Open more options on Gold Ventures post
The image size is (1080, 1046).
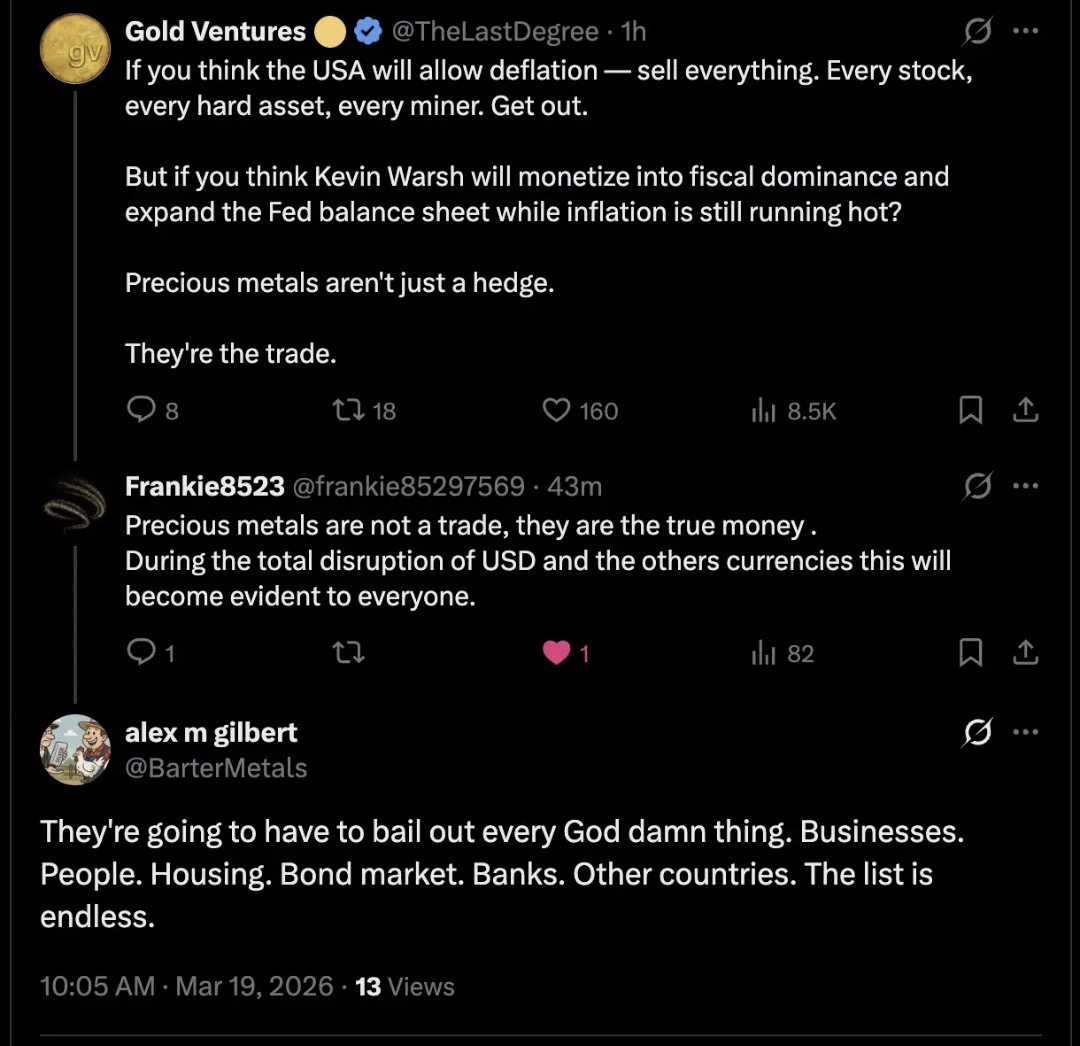tap(1026, 32)
